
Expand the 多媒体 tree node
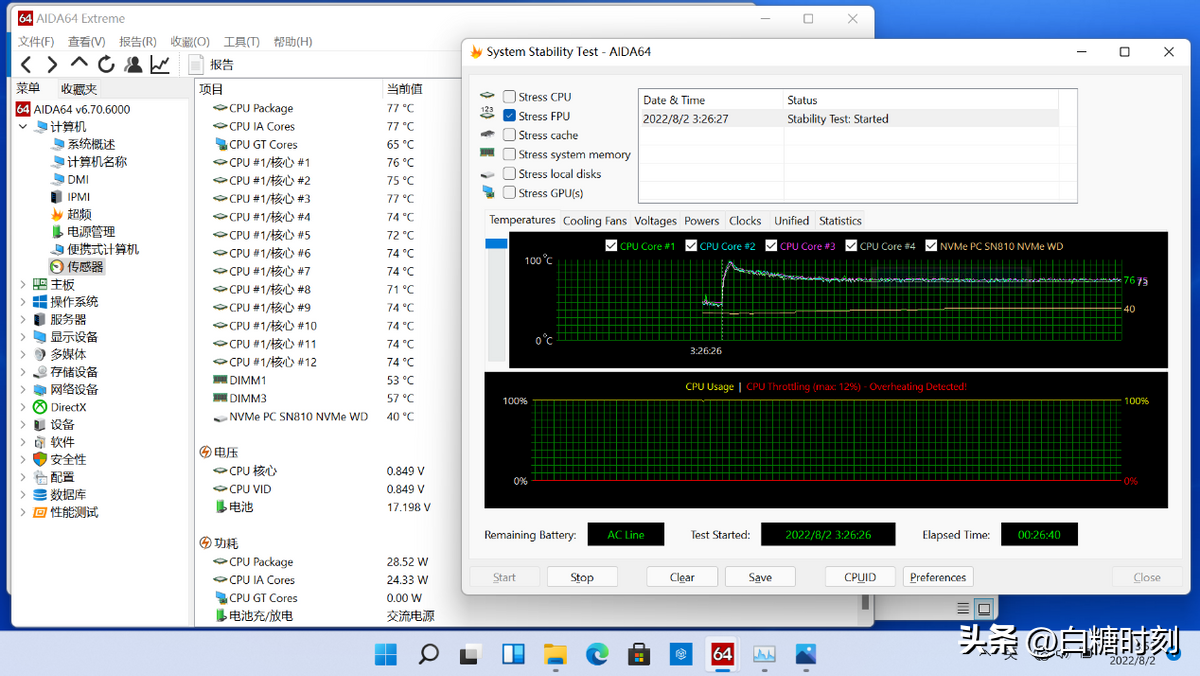click(24, 354)
